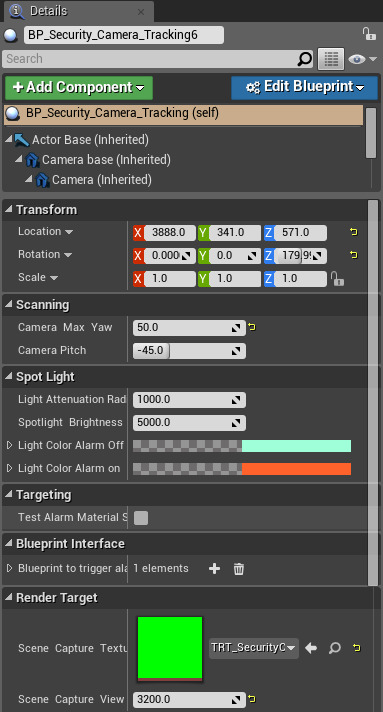
Task: Enable the Test Alarm Material checkbox
Action: (141, 518)
